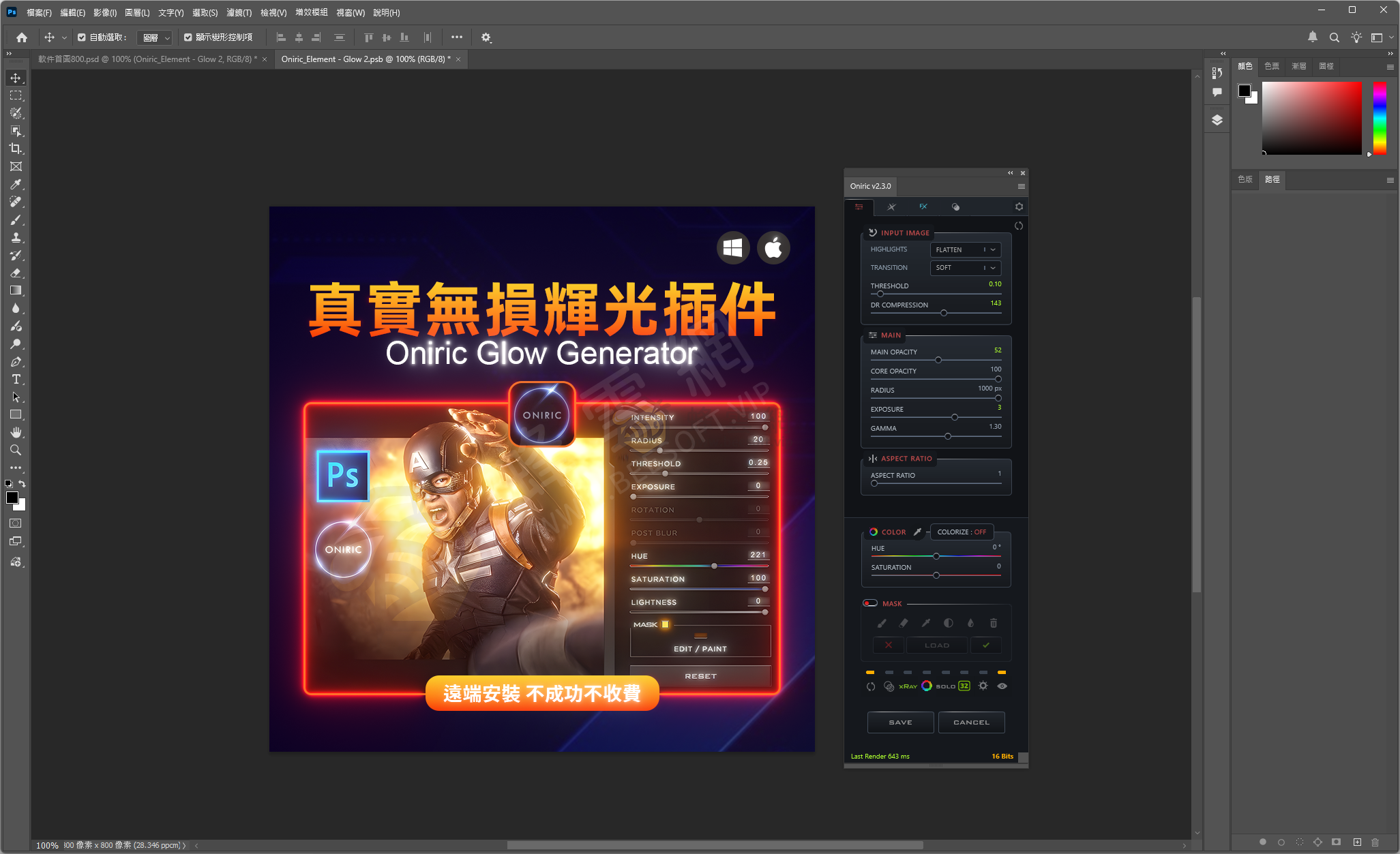Screen dimensions: 1400x854
Task: Select the Brush tool in the Photoshop toolbar
Action: click(16, 219)
